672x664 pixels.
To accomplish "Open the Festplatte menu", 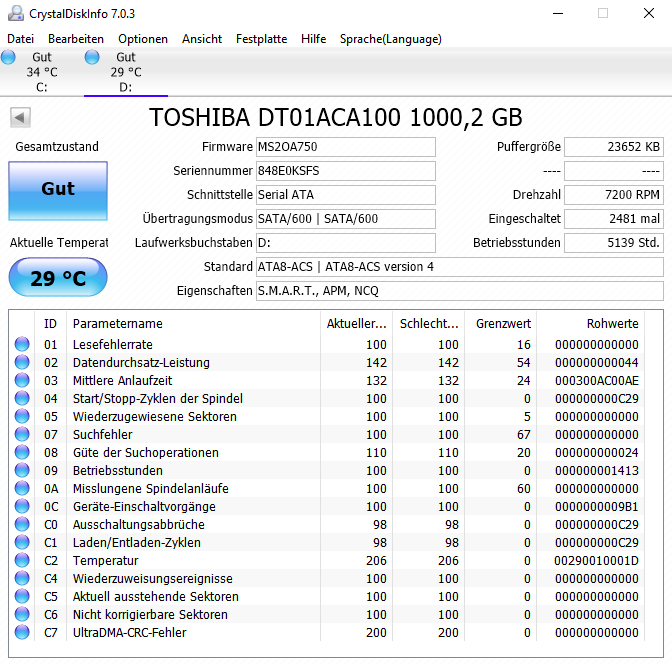I will click(x=261, y=39).
